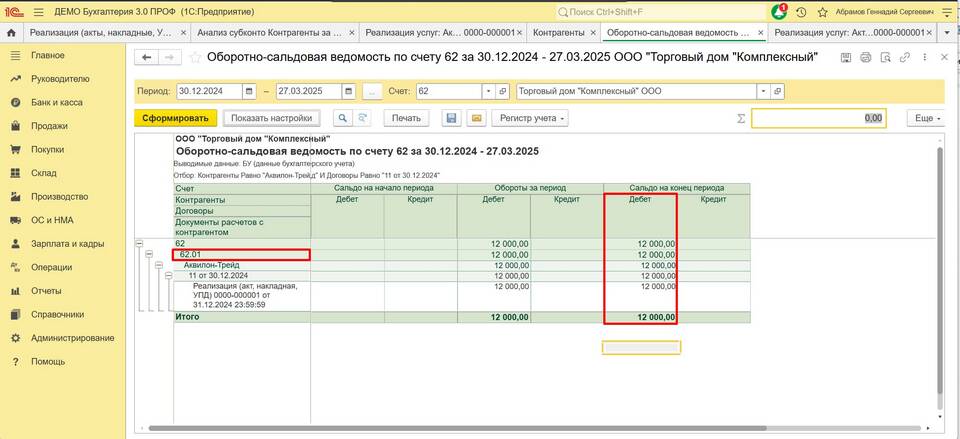
Task: Open Производство section in sidebar
Action: [59, 197]
